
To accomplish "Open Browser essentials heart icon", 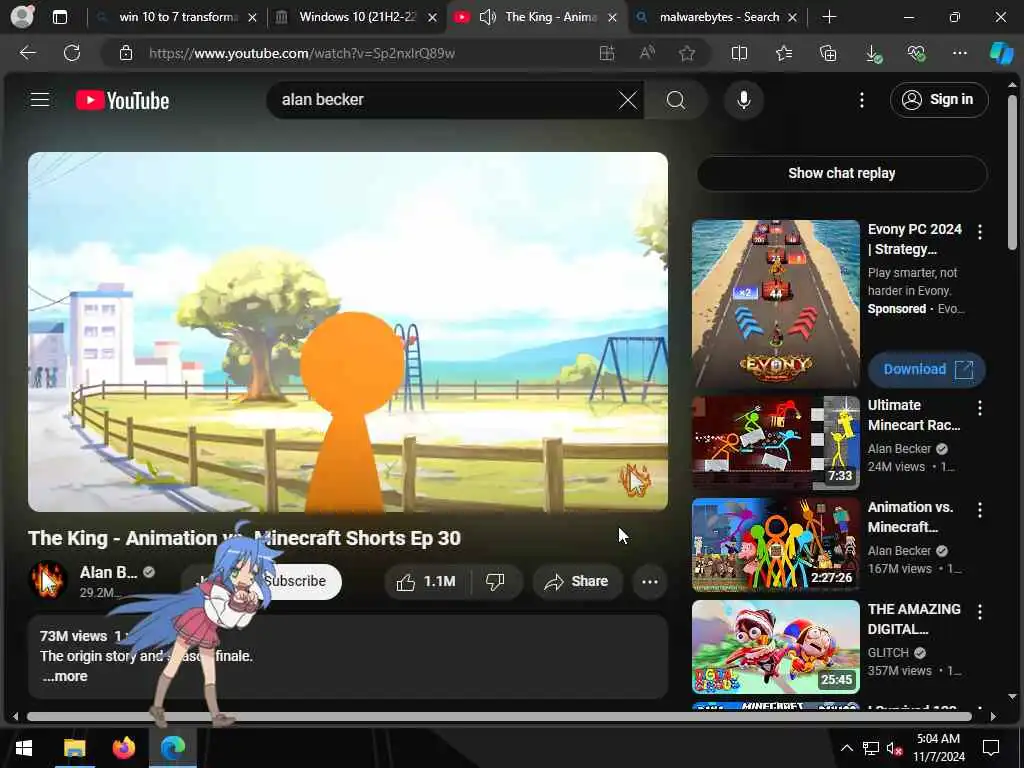I will [916, 53].
